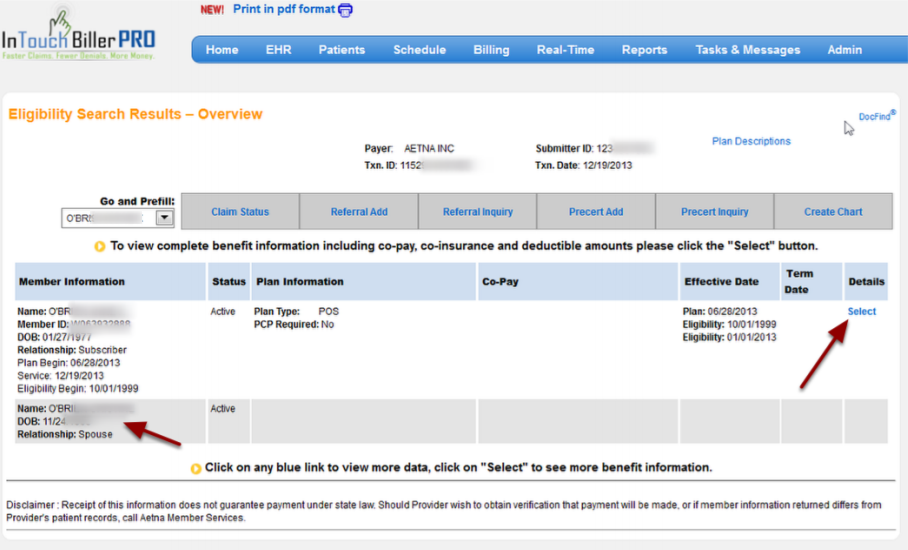Open the Schedule menu
Image resolution: width=908 pixels, height=550 pixels.
[x=419, y=50]
